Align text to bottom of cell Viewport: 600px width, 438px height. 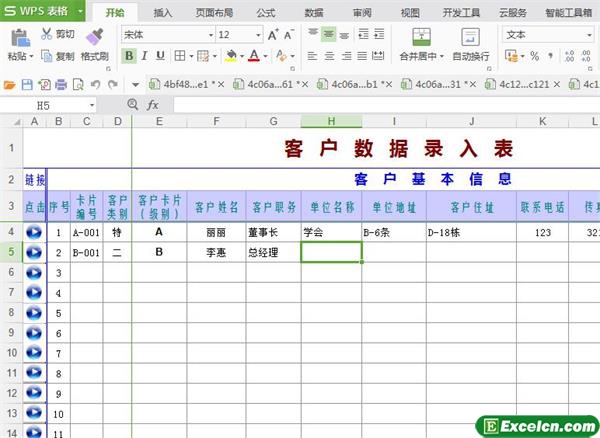point(344,34)
